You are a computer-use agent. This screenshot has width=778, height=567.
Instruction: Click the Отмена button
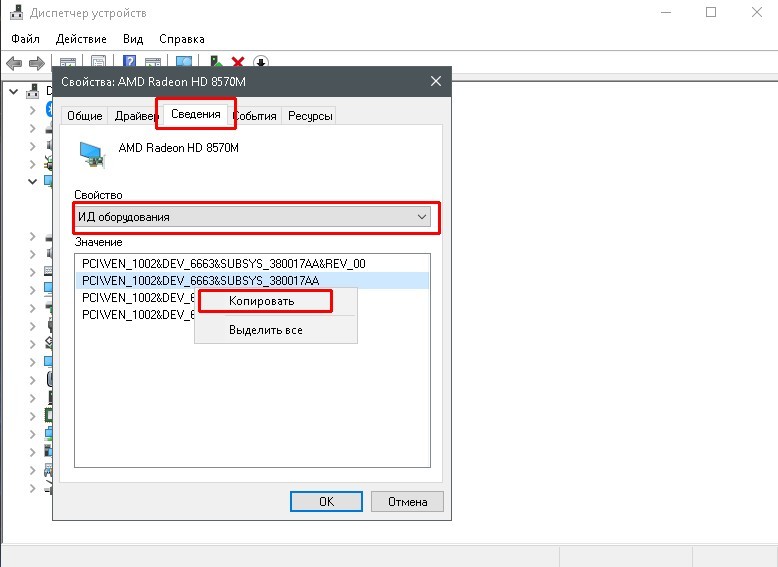click(407, 502)
